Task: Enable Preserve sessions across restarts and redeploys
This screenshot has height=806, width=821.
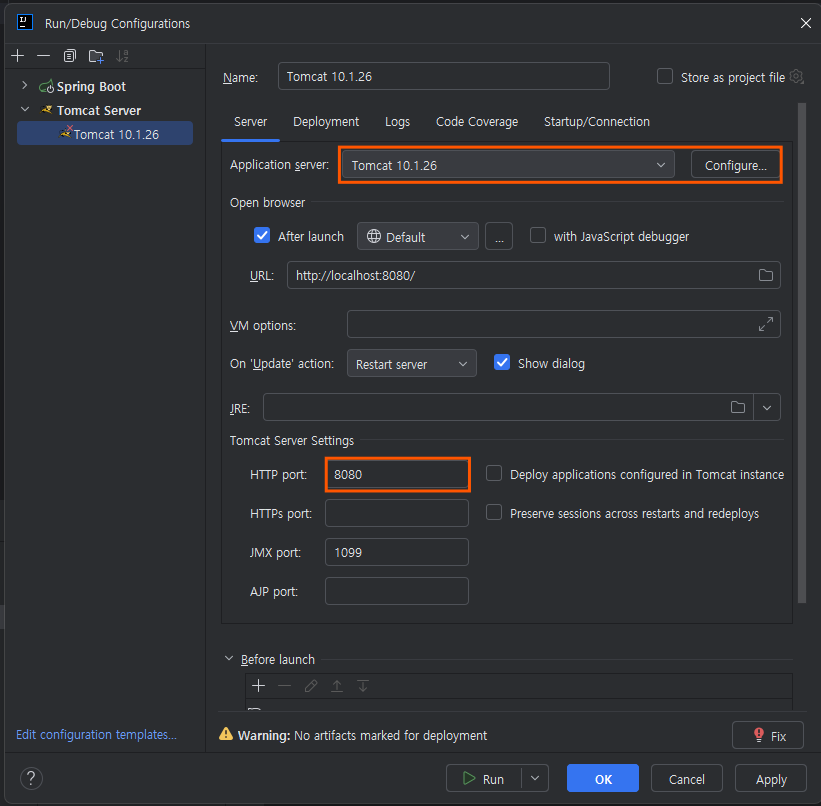Action: pos(493,512)
